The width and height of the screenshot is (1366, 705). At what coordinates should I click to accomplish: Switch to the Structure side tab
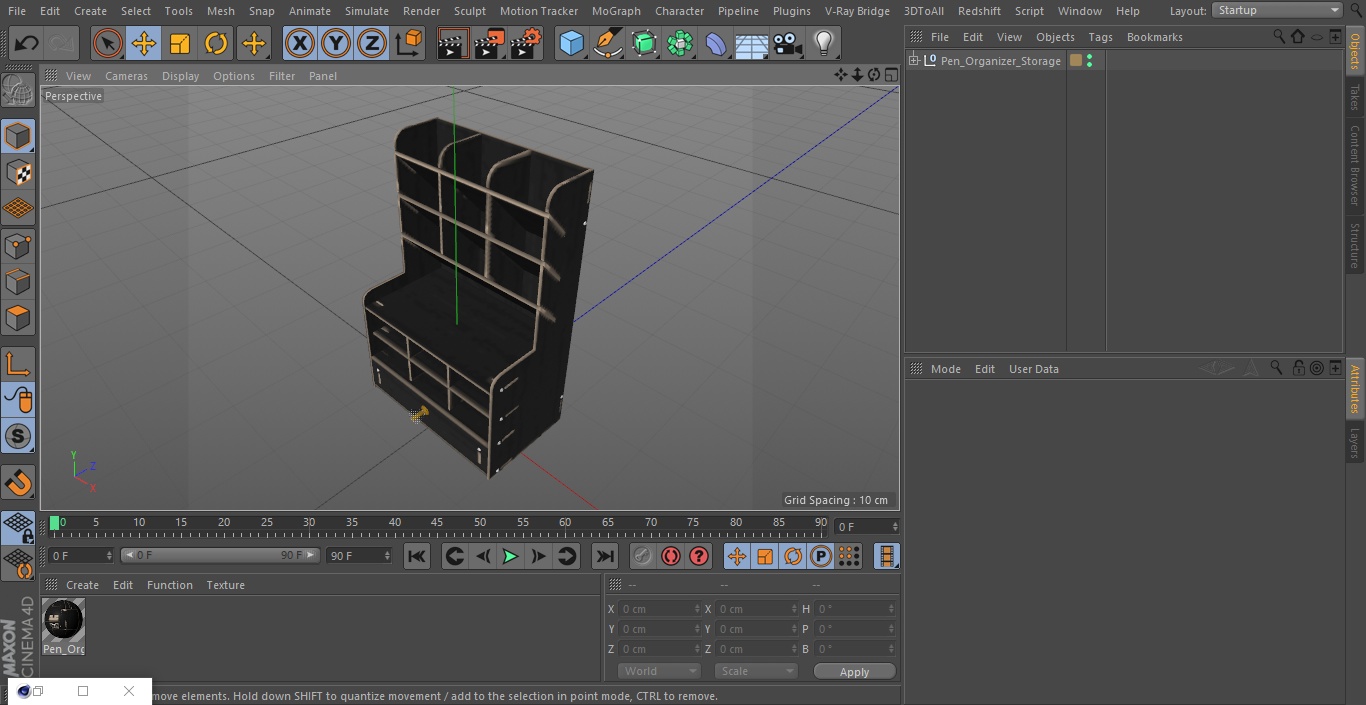pyautogui.click(x=1355, y=245)
